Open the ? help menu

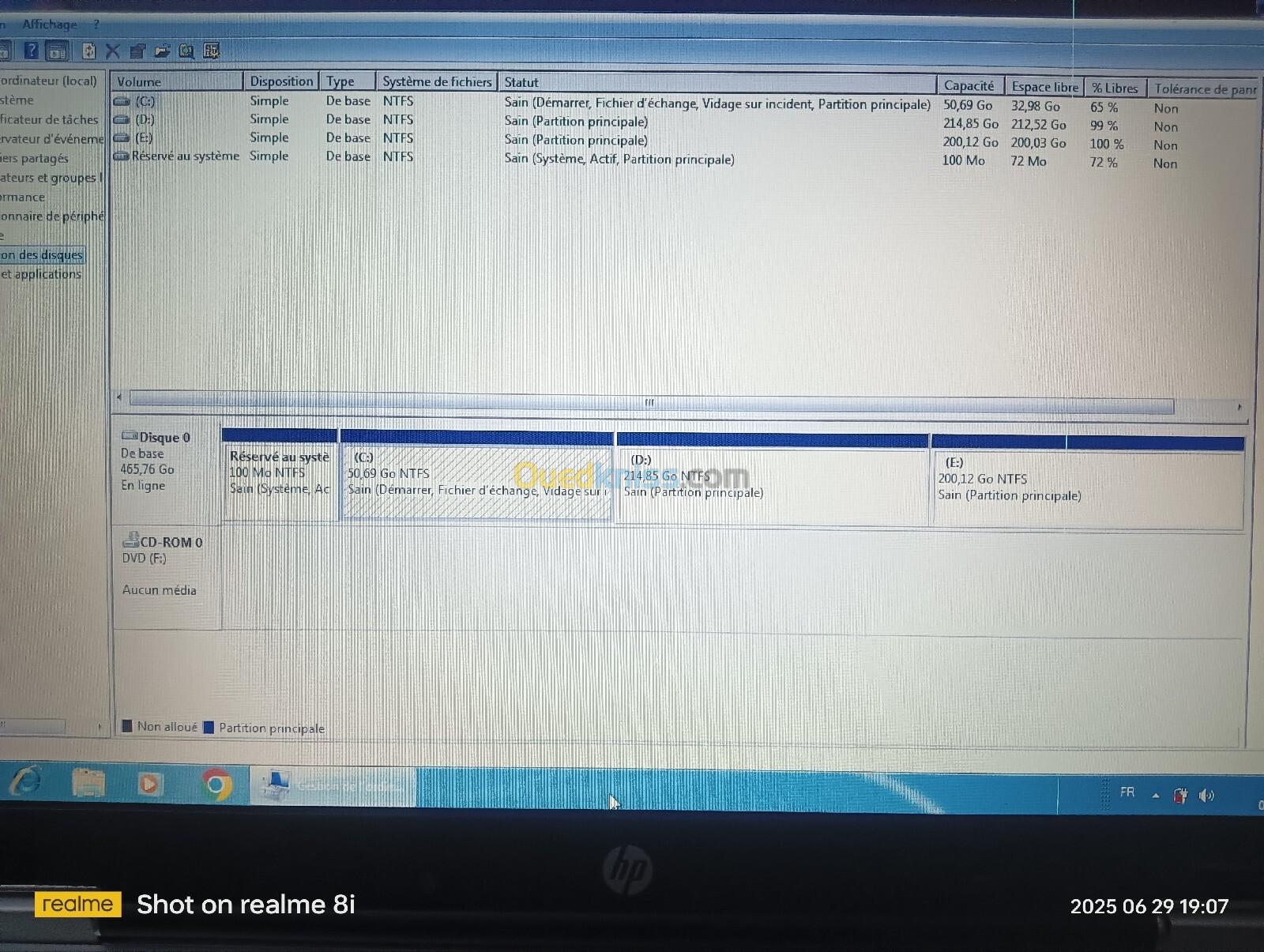[96, 24]
